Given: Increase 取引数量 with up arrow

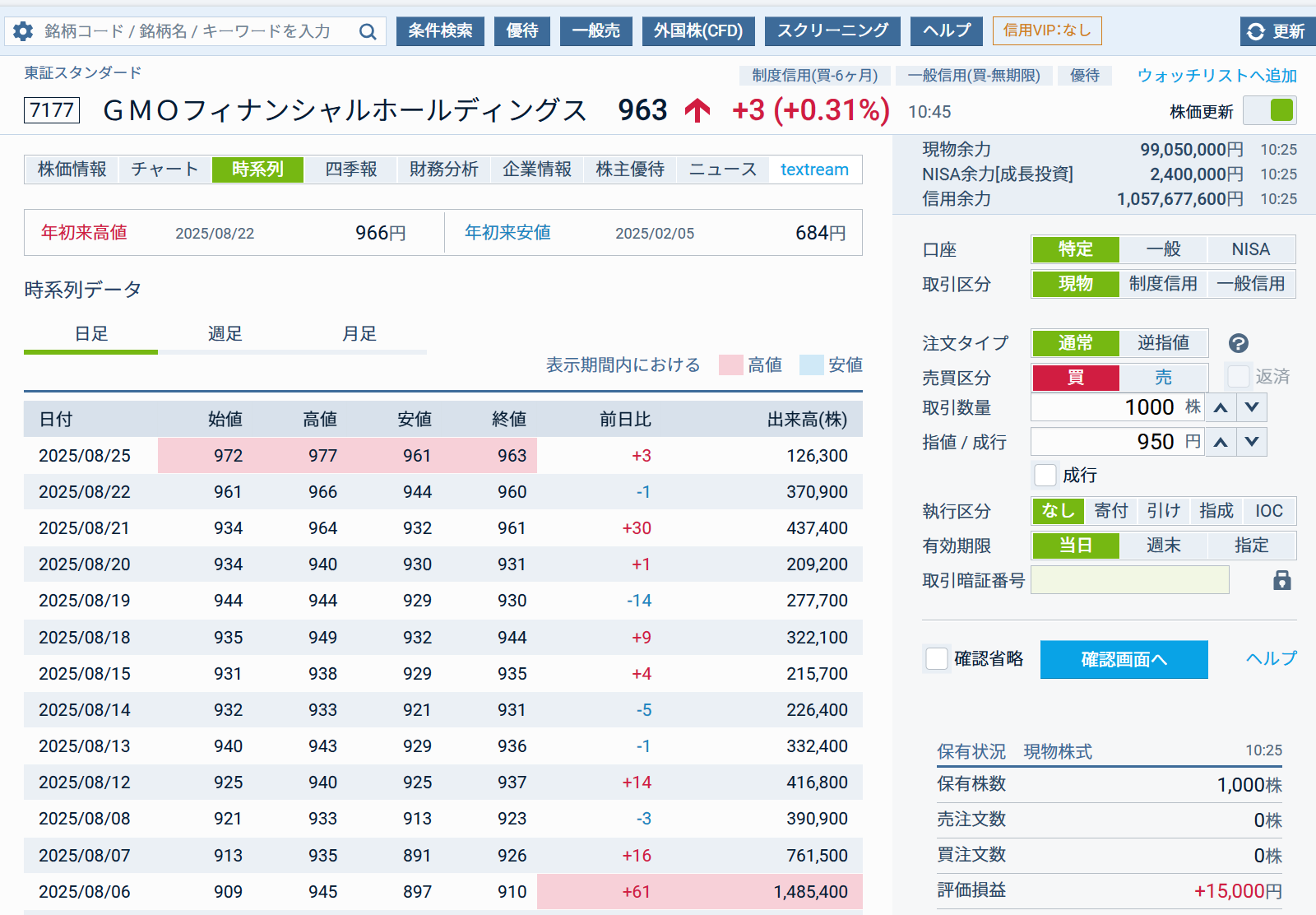Looking at the screenshot, I should [1221, 407].
